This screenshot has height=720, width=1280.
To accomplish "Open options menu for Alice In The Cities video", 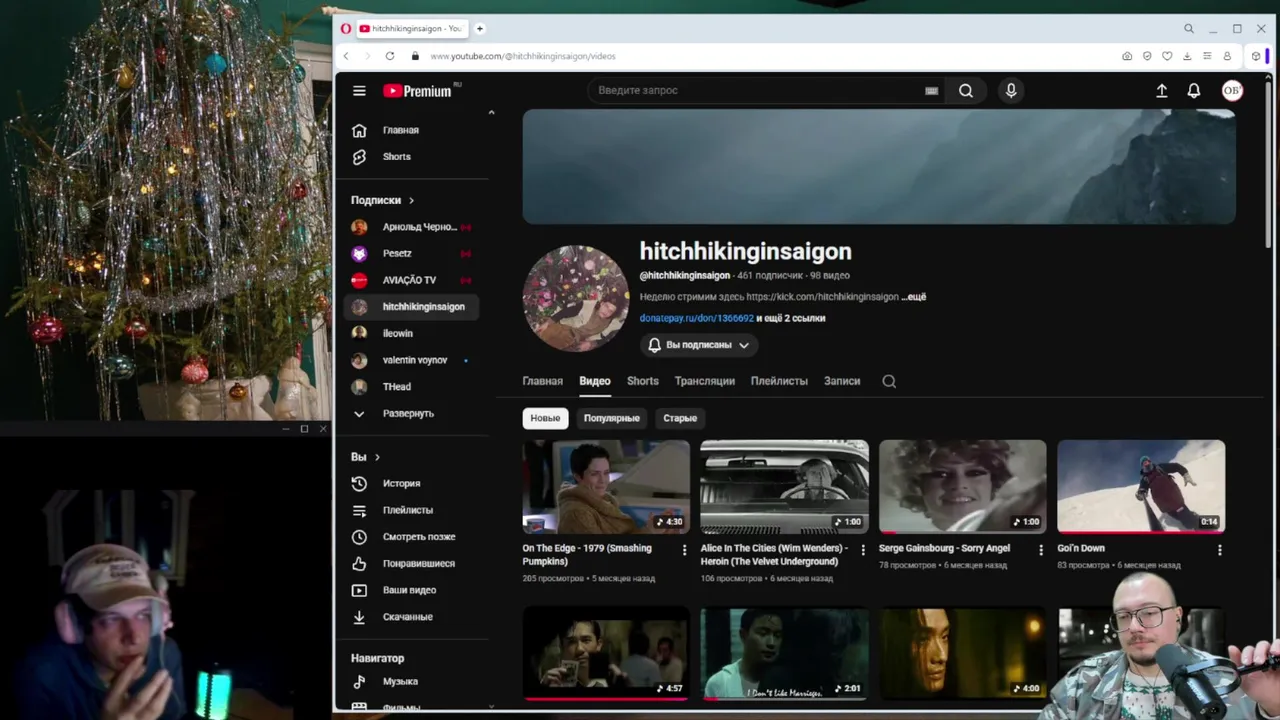I will coord(863,550).
